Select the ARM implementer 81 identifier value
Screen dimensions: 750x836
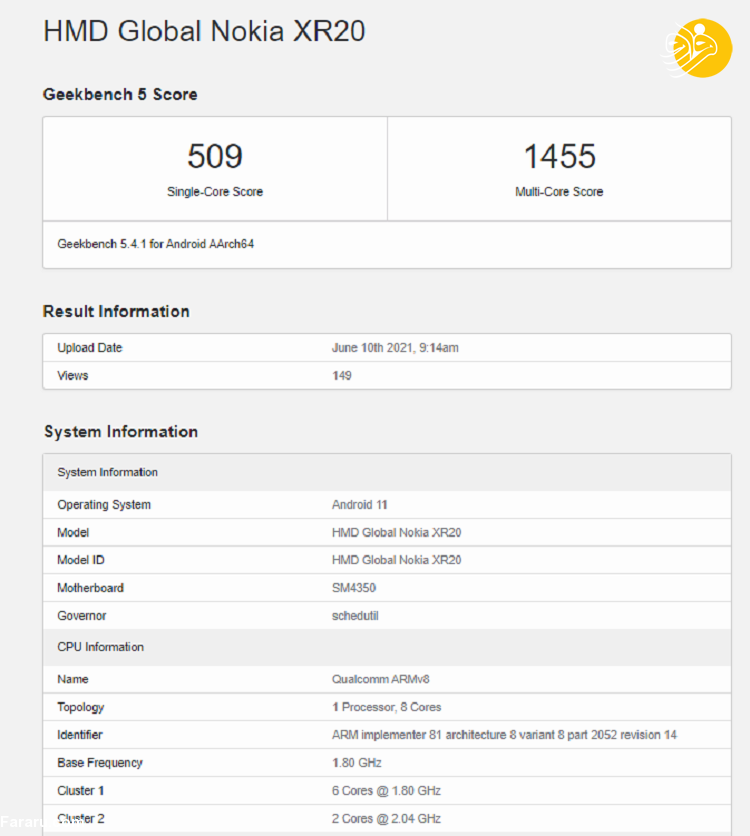(504, 735)
